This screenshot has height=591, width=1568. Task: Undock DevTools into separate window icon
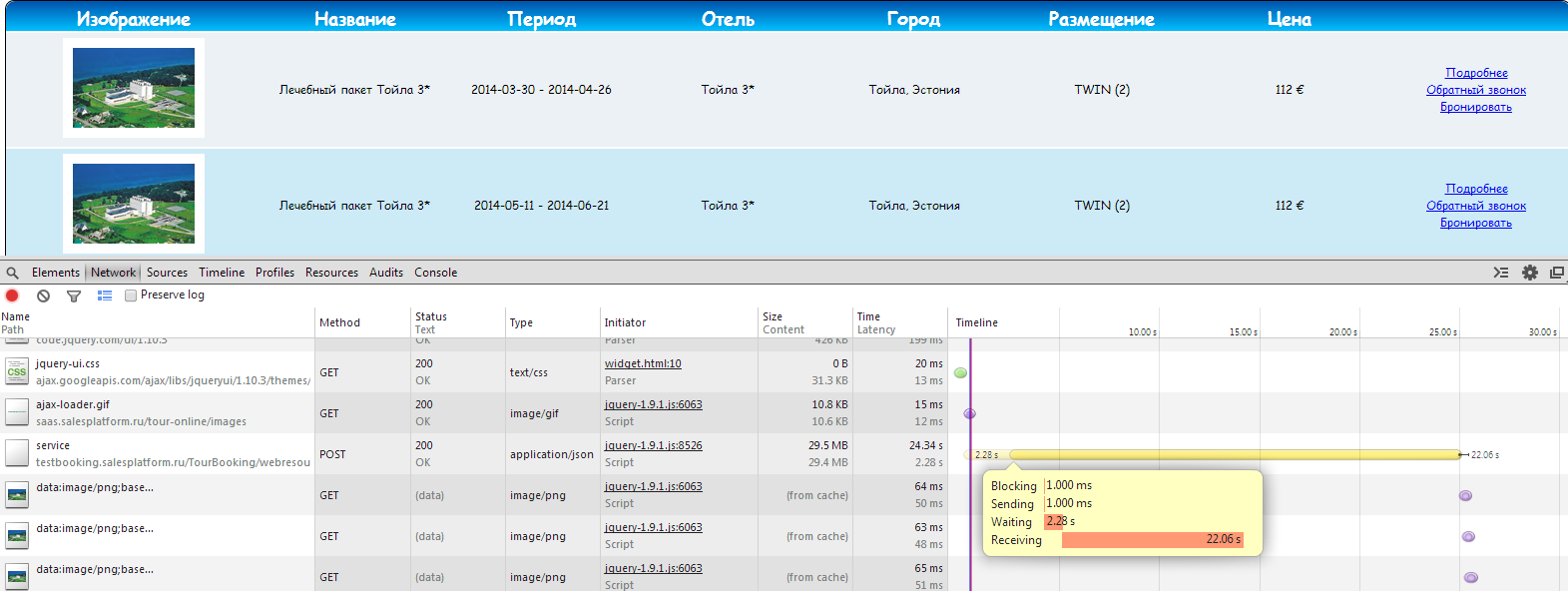click(1556, 273)
